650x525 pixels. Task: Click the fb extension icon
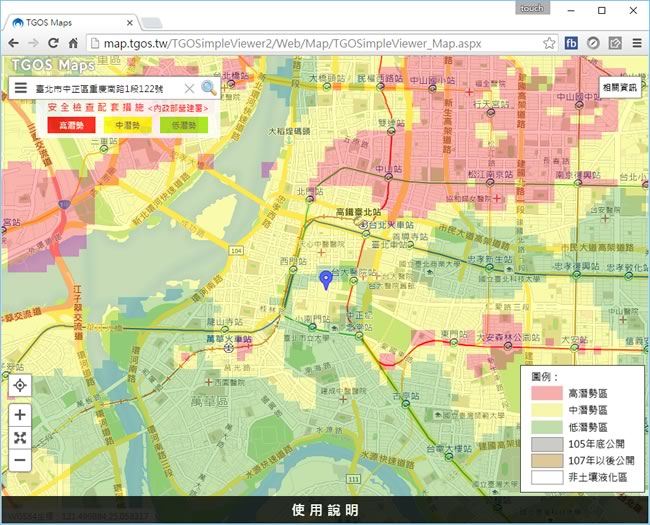click(571, 43)
